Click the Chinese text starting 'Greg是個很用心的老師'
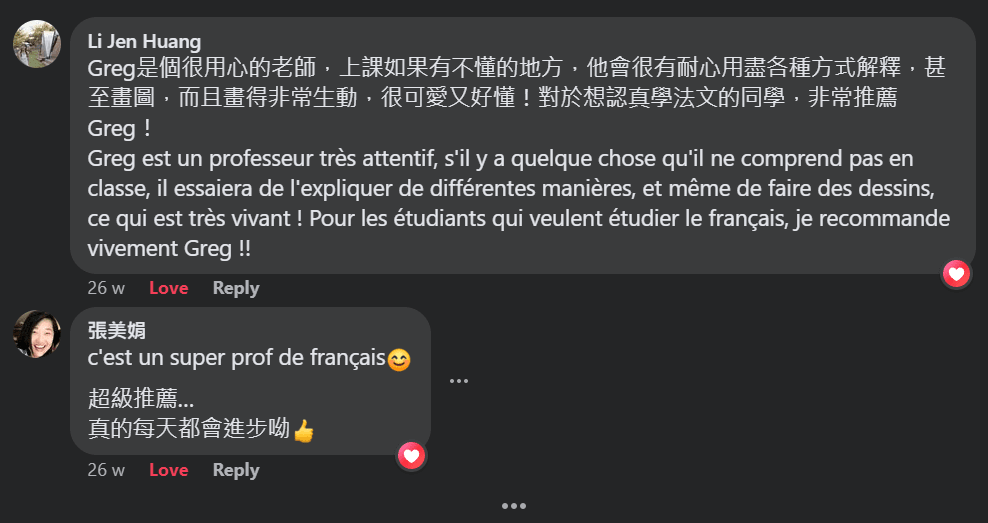The width and height of the screenshot is (988, 523). tap(517, 98)
